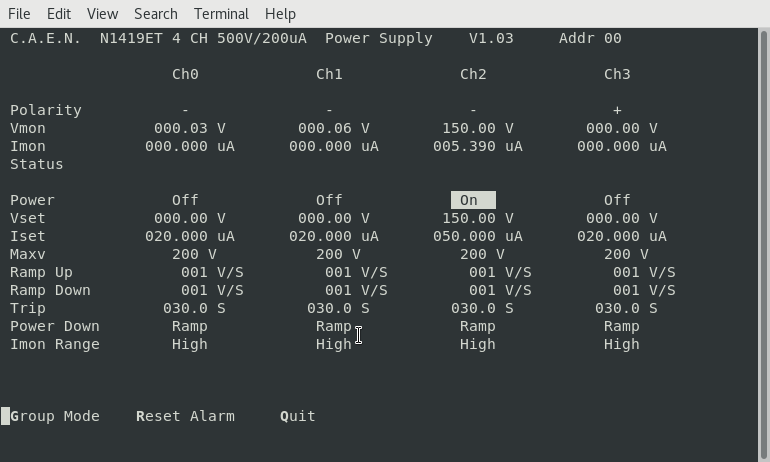Toggle Ch2 Power On field
This screenshot has height=462, width=770.
[x=473, y=200]
